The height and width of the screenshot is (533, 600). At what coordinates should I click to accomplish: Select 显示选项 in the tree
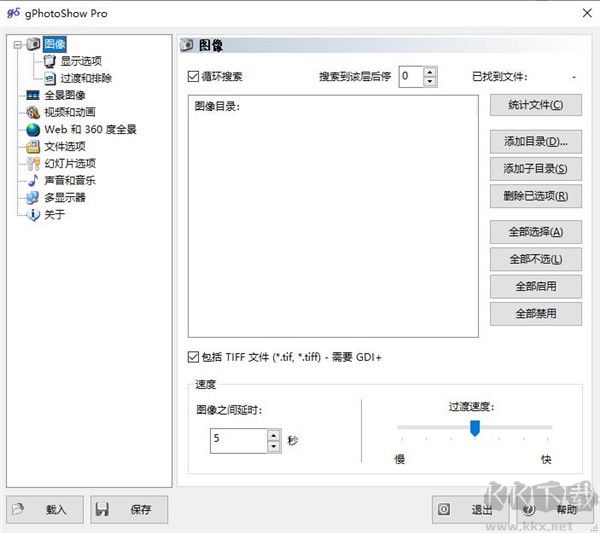click(x=80, y=61)
